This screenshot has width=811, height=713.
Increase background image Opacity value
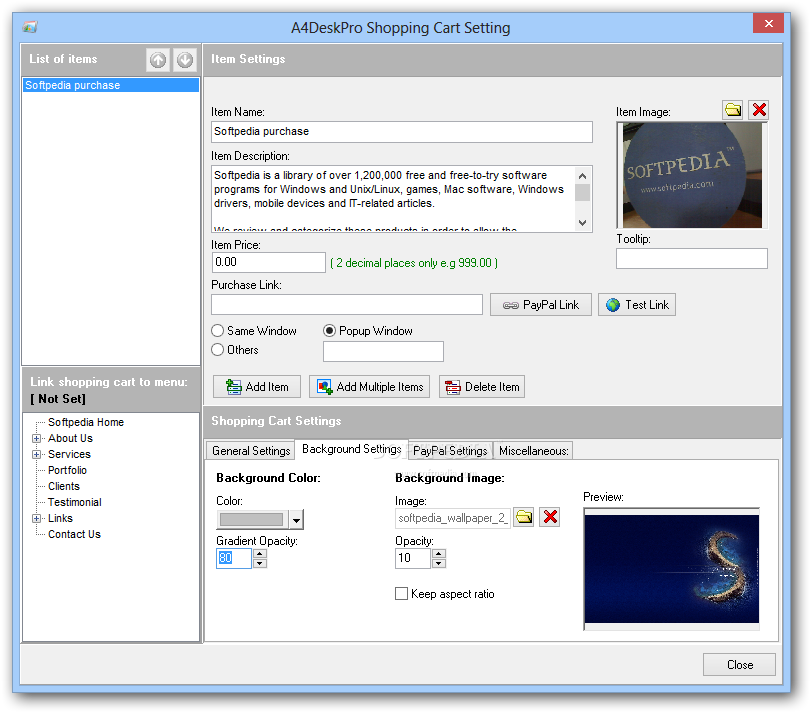[439, 553]
